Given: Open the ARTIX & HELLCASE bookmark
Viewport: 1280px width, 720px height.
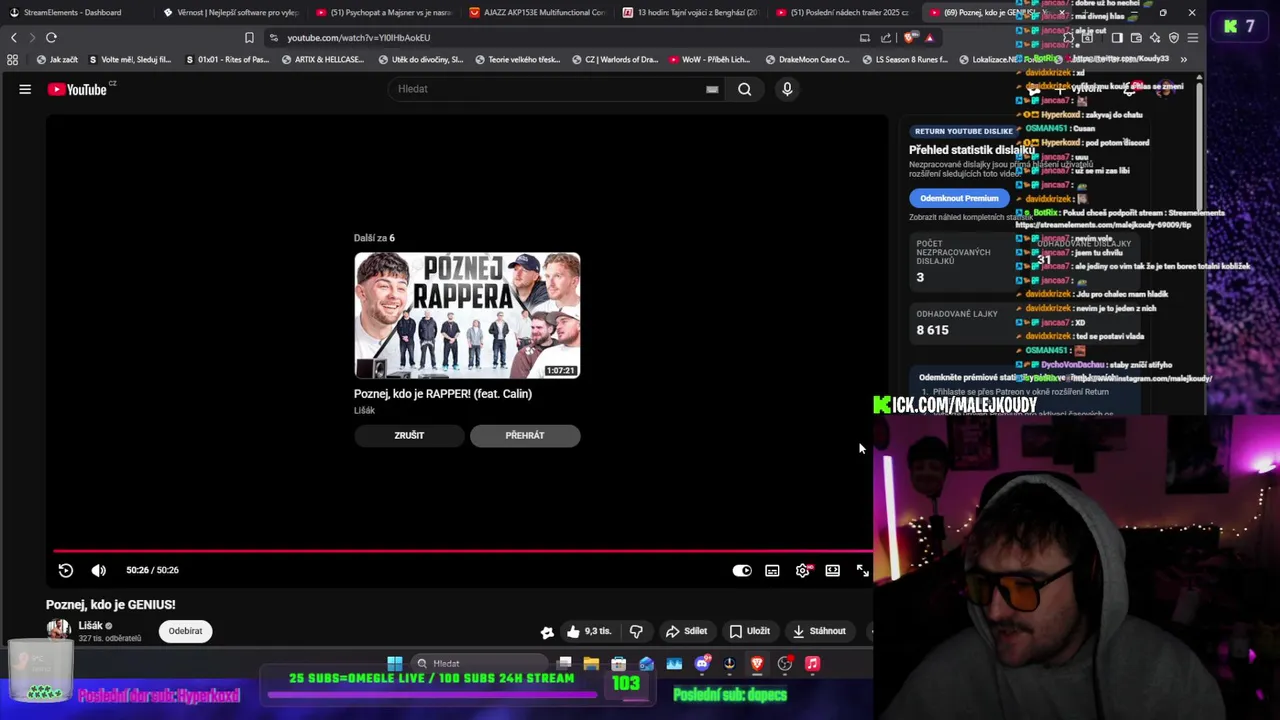Looking at the screenshot, I should click(x=322, y=60).
